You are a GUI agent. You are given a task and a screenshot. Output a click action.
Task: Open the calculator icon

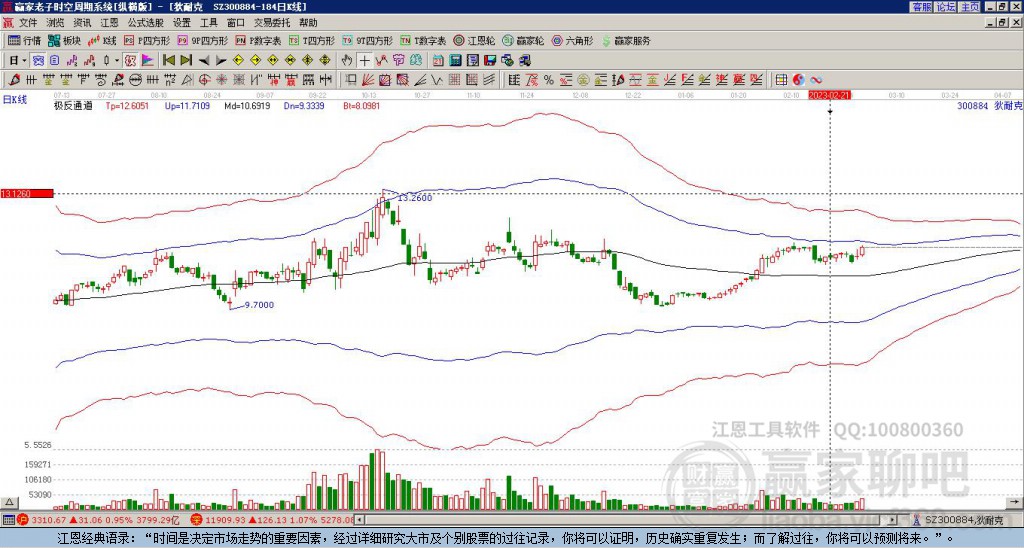point(455,60)
